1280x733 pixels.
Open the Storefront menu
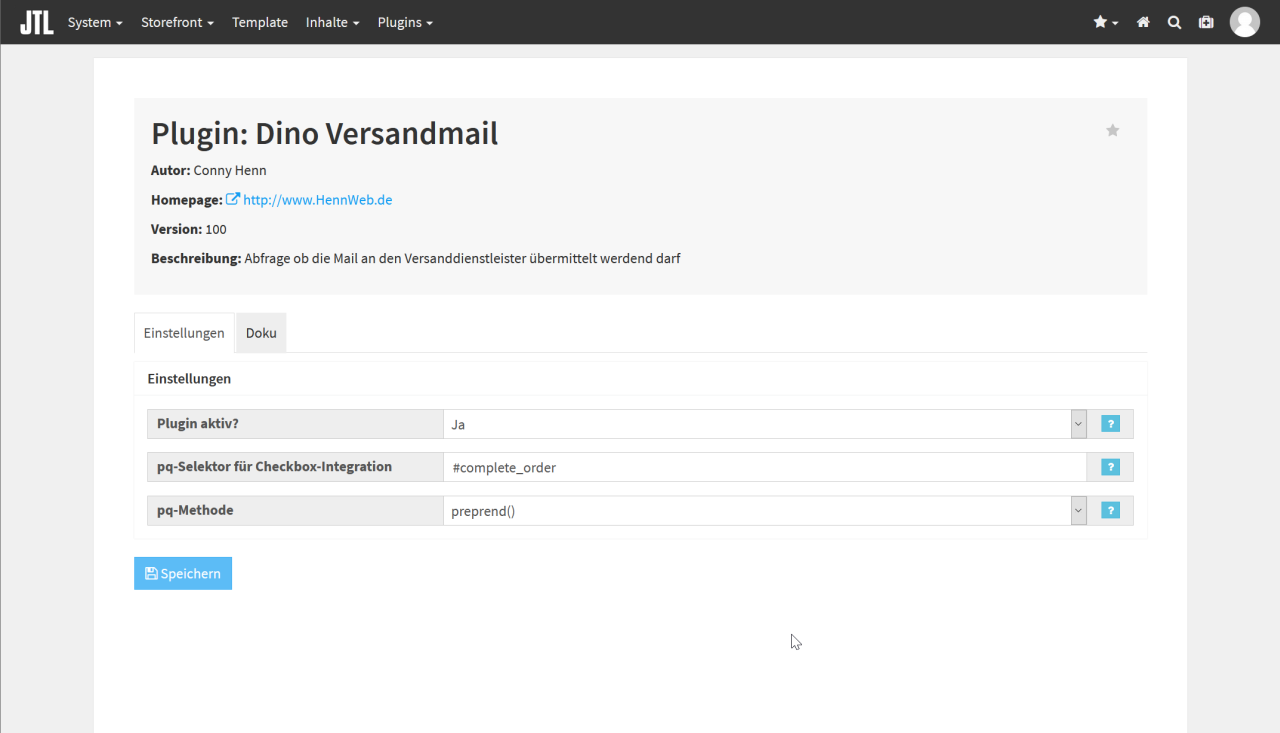coord(177,22)
